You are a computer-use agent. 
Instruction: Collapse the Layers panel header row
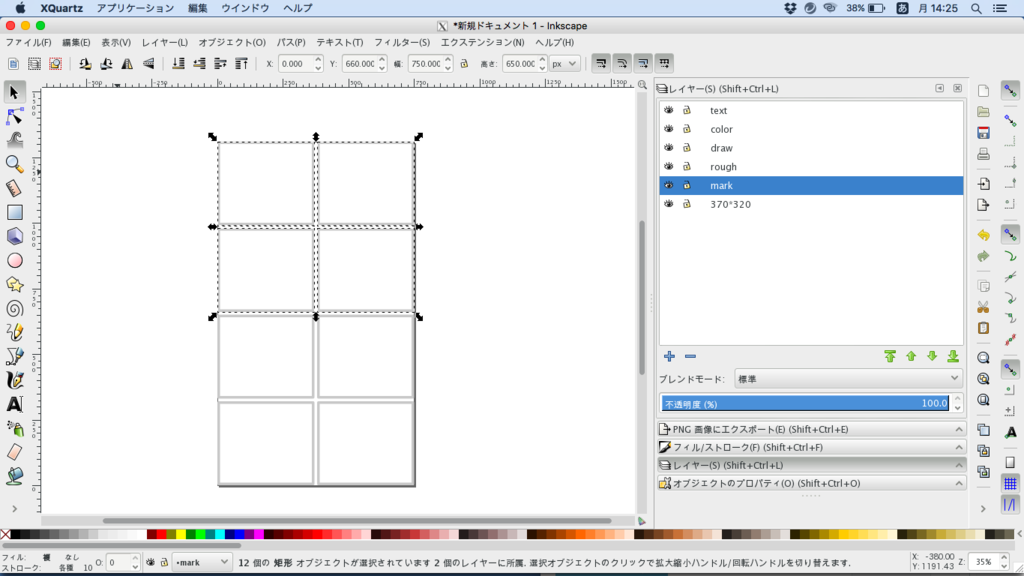tap(811, 465)
